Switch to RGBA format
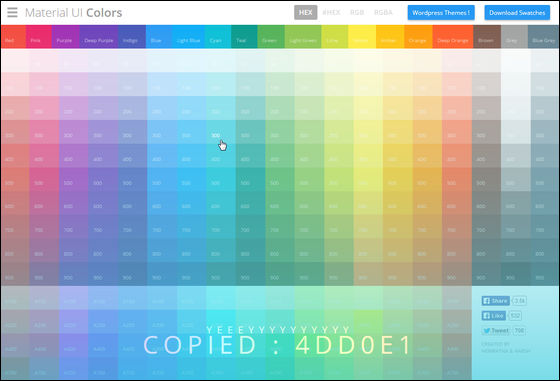Viewport: 560px width, 381px height. tap(383, 12)
